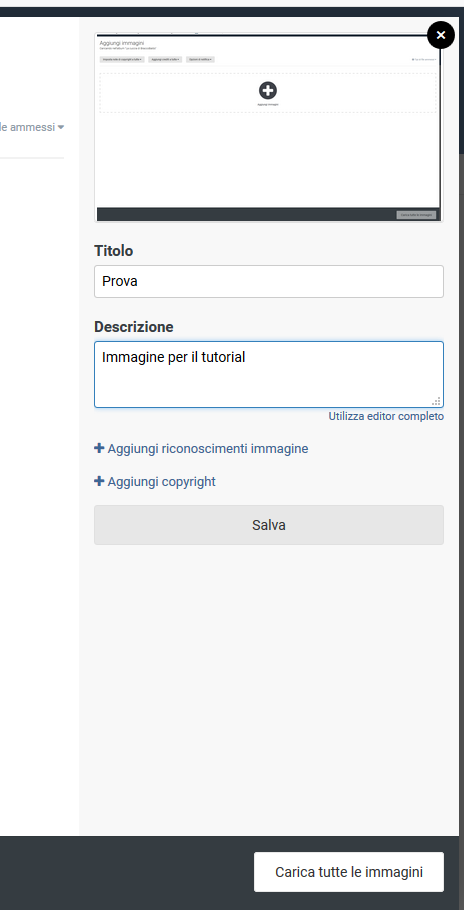Image resolution: width=464 pixels, height=910 pixels.
Task: Expand the Aggiungi riconoscimenti immagine section
Action: click(x=201, y=449)
